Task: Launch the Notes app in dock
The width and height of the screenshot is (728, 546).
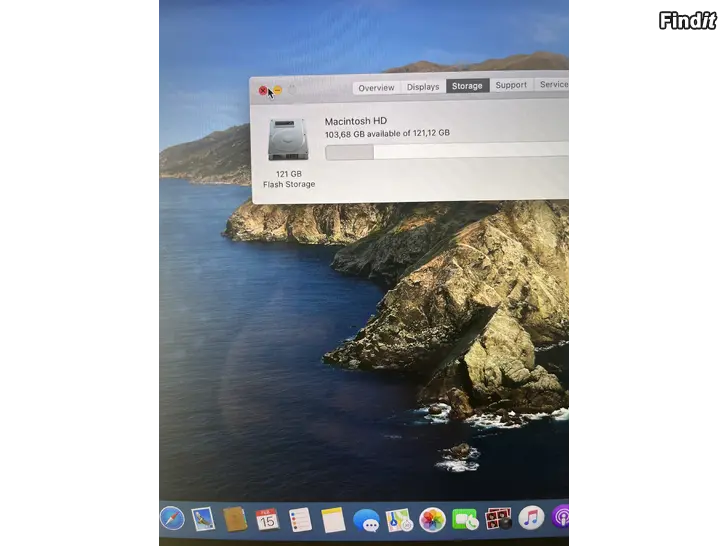Action: [x=333, y=519]
